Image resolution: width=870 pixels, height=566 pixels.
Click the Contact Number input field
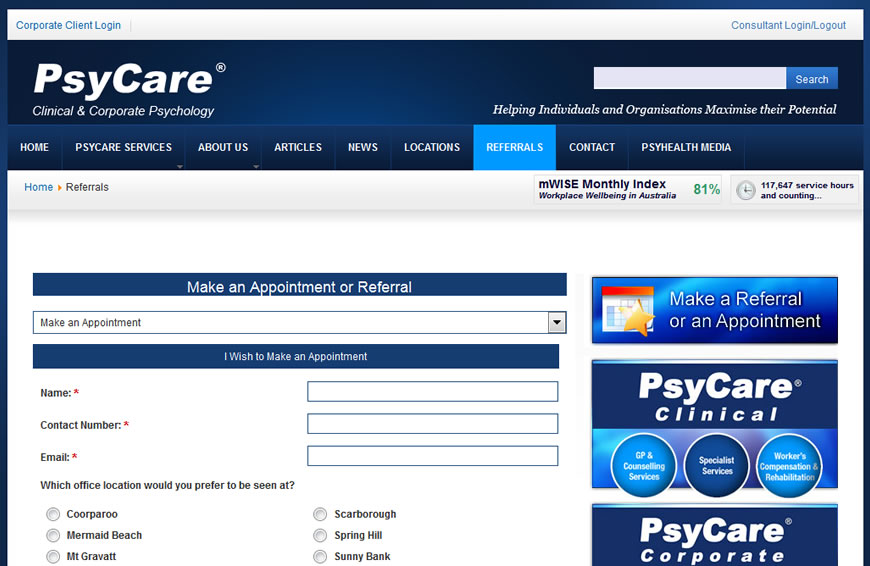coord(432,423)
